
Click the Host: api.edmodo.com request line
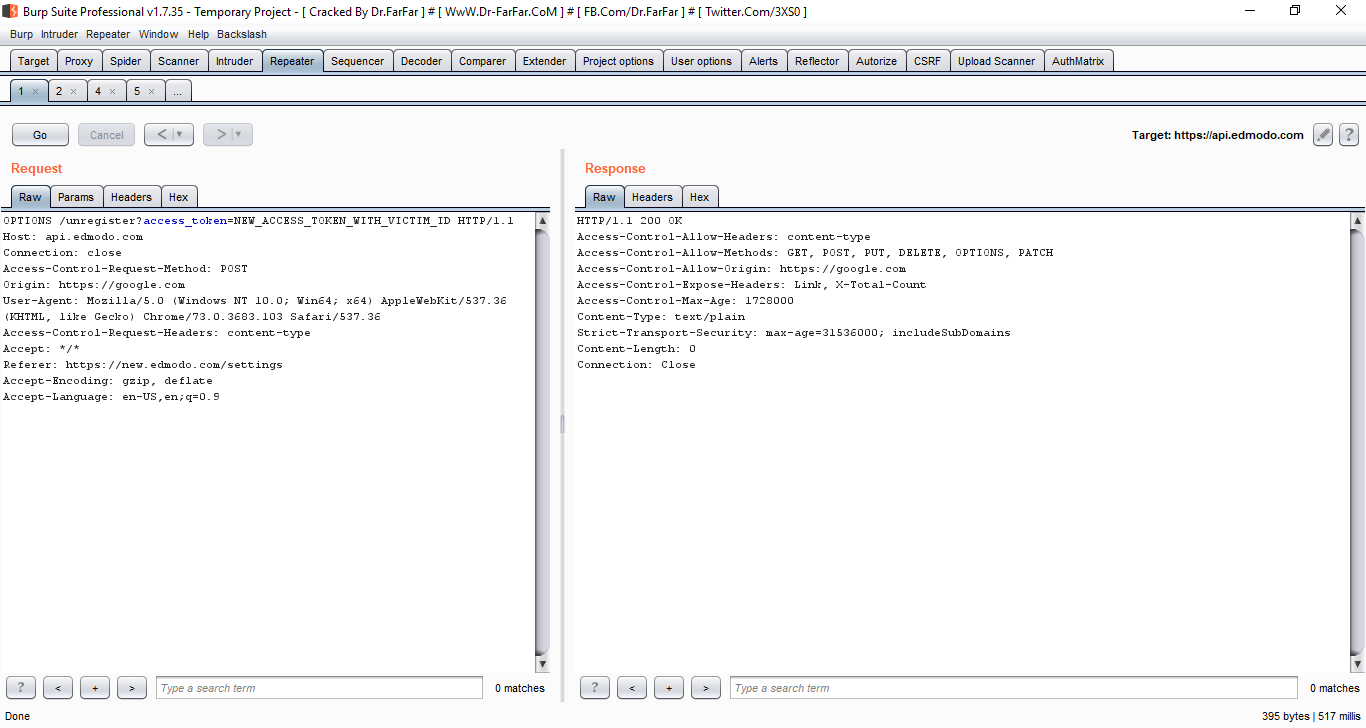(73, 237)
